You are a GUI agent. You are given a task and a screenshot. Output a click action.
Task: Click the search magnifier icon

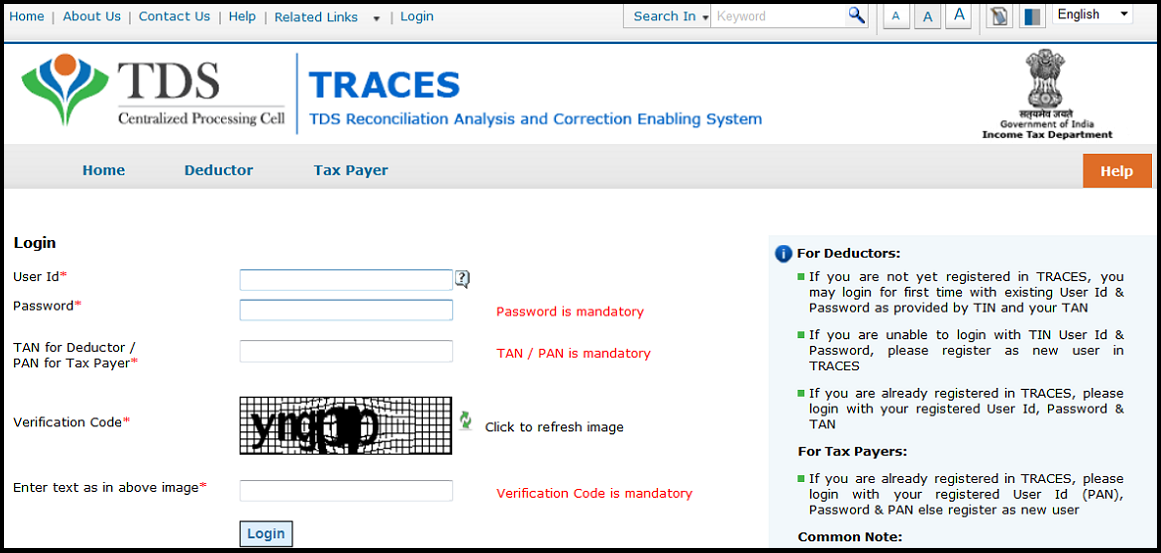[x=857, y=16]
